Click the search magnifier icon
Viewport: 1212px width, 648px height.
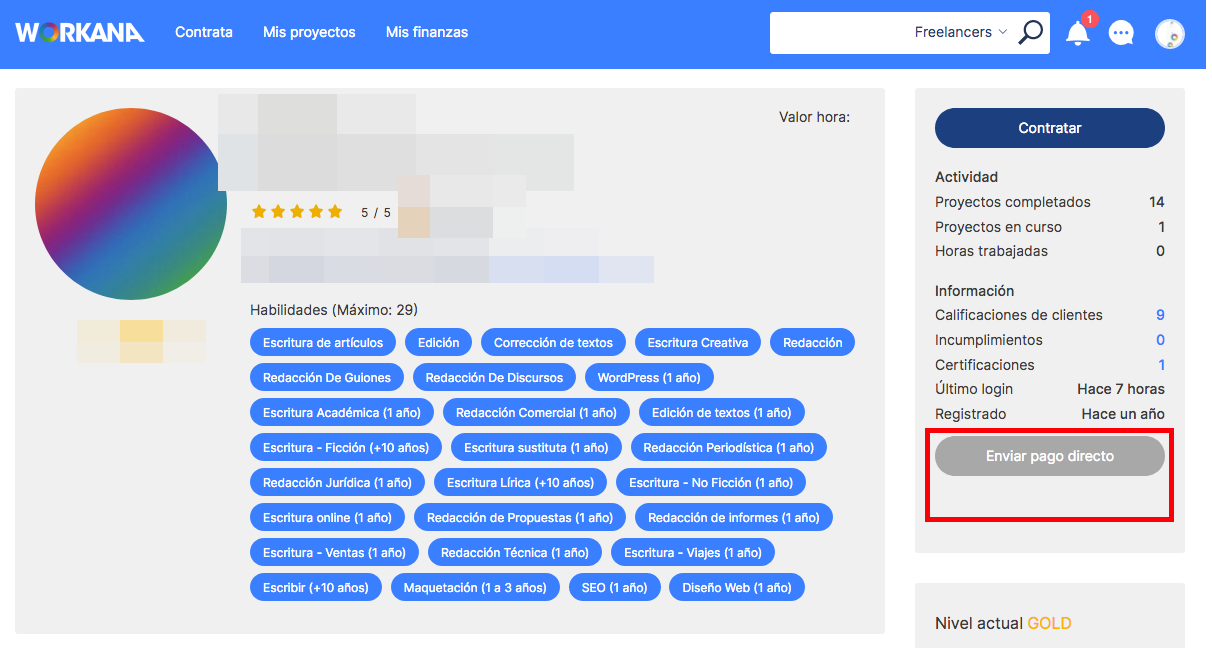coord(1030,32)
